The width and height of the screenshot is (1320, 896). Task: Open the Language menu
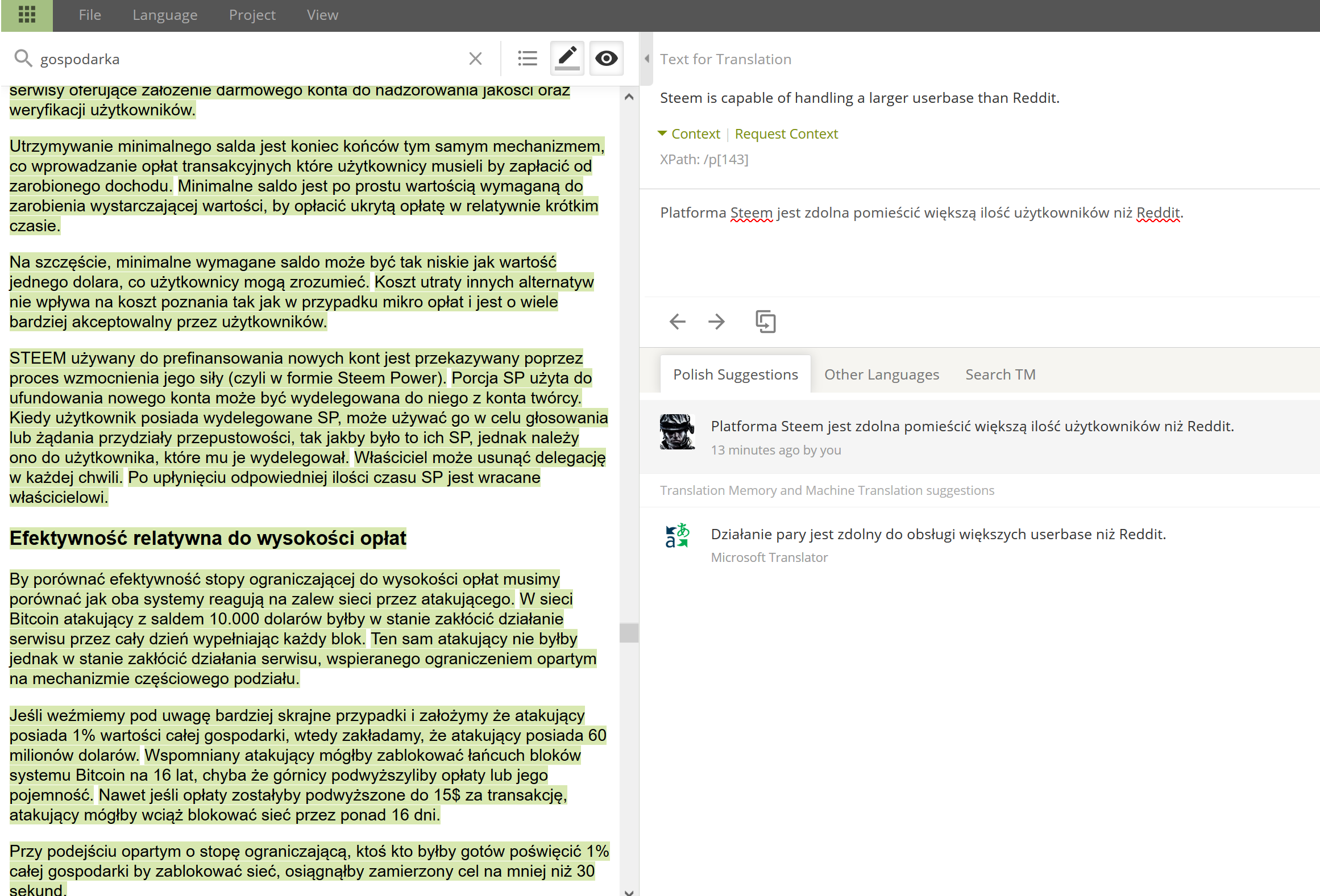[165, 15]
